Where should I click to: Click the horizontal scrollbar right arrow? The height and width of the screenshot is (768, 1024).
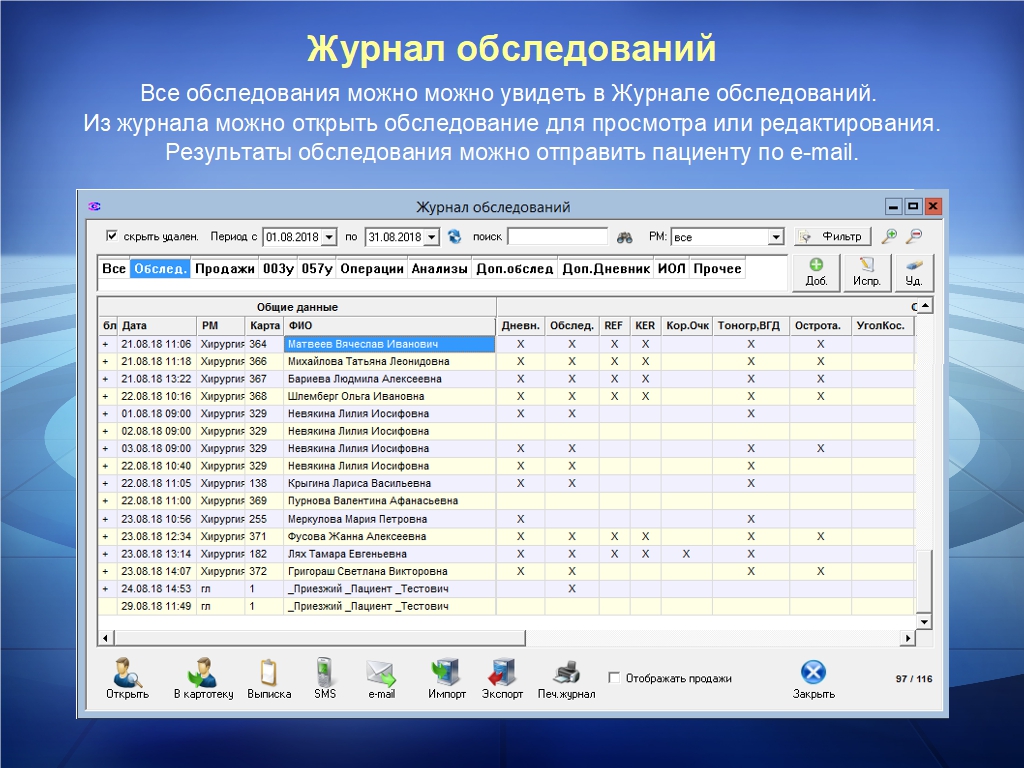pos(908,638)
